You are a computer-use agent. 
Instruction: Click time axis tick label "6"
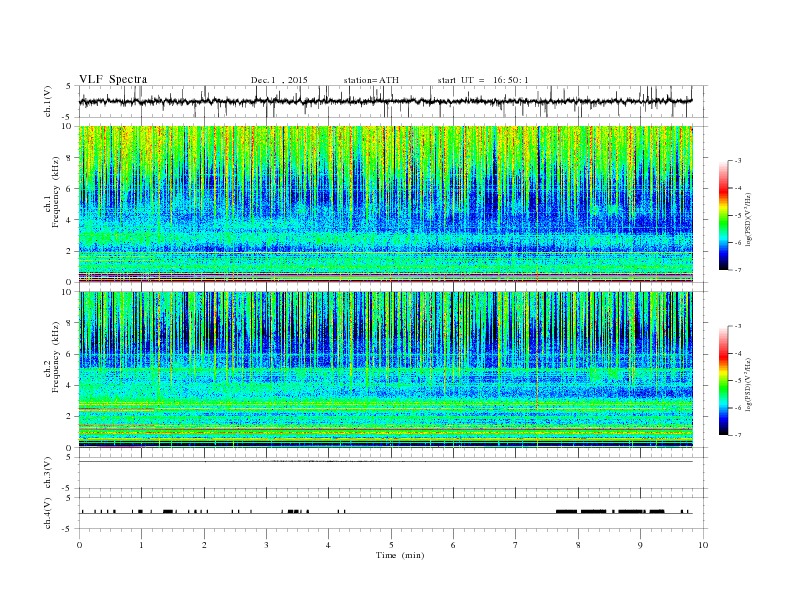453,545
